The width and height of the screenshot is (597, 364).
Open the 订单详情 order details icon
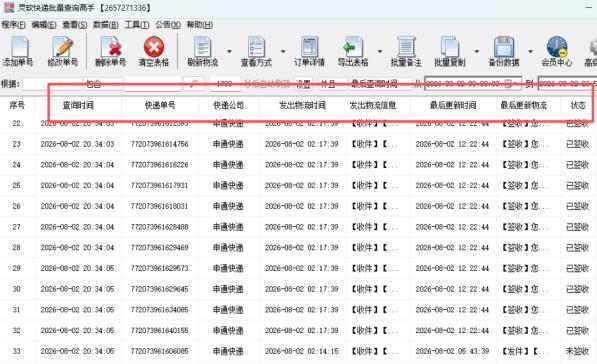pos(309,51)
